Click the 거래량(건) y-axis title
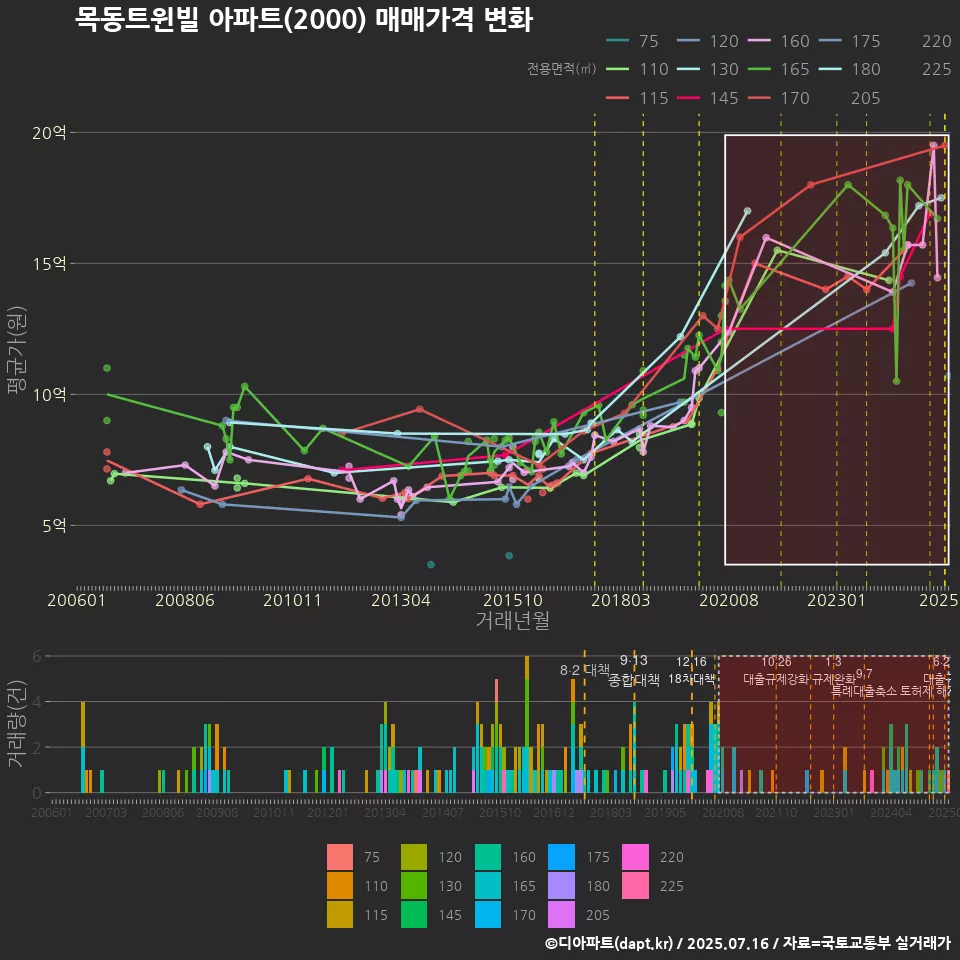Screen dimensions: 960x960 click(x=17, y=724)
